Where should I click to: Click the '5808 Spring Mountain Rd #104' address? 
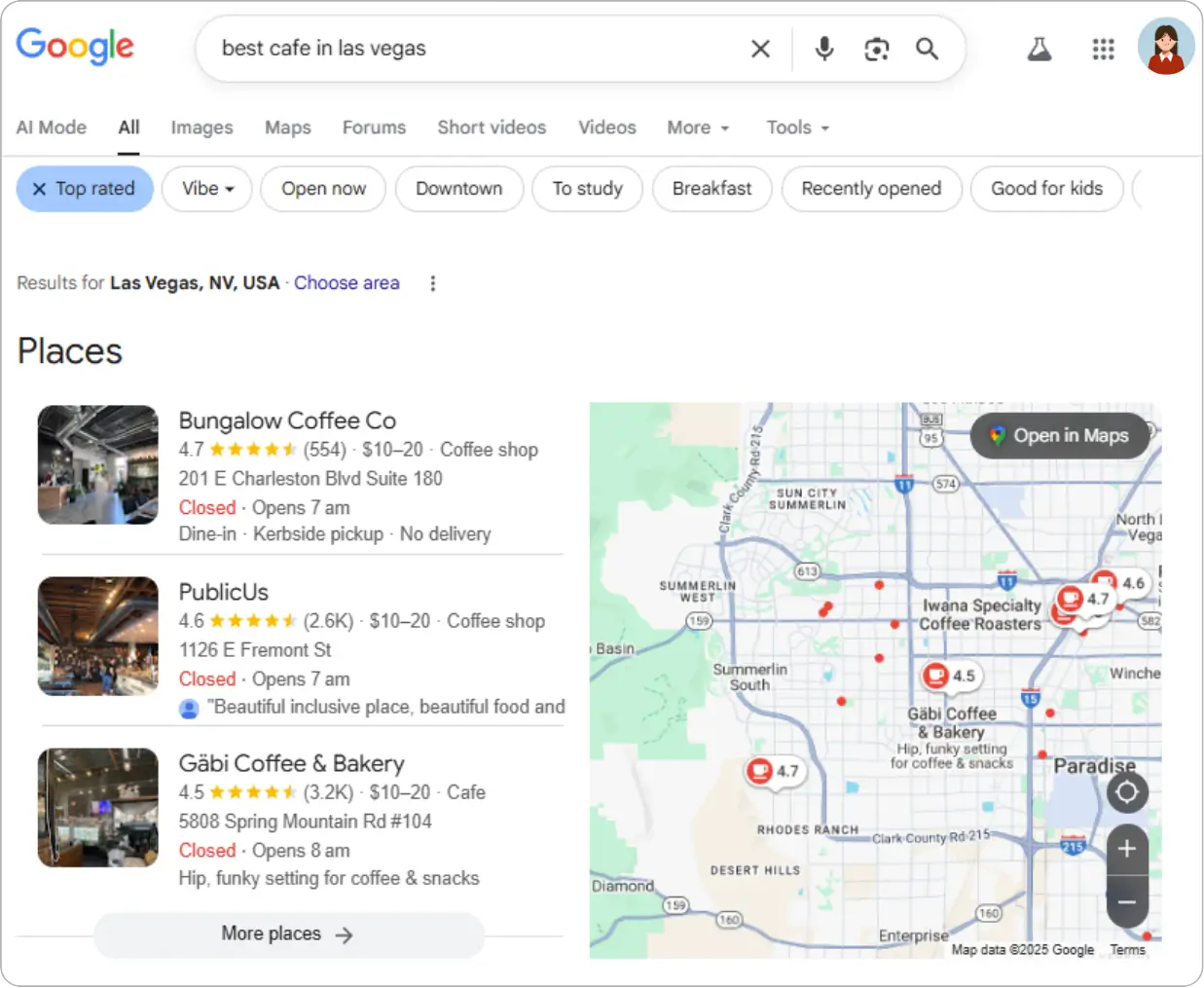305,822
